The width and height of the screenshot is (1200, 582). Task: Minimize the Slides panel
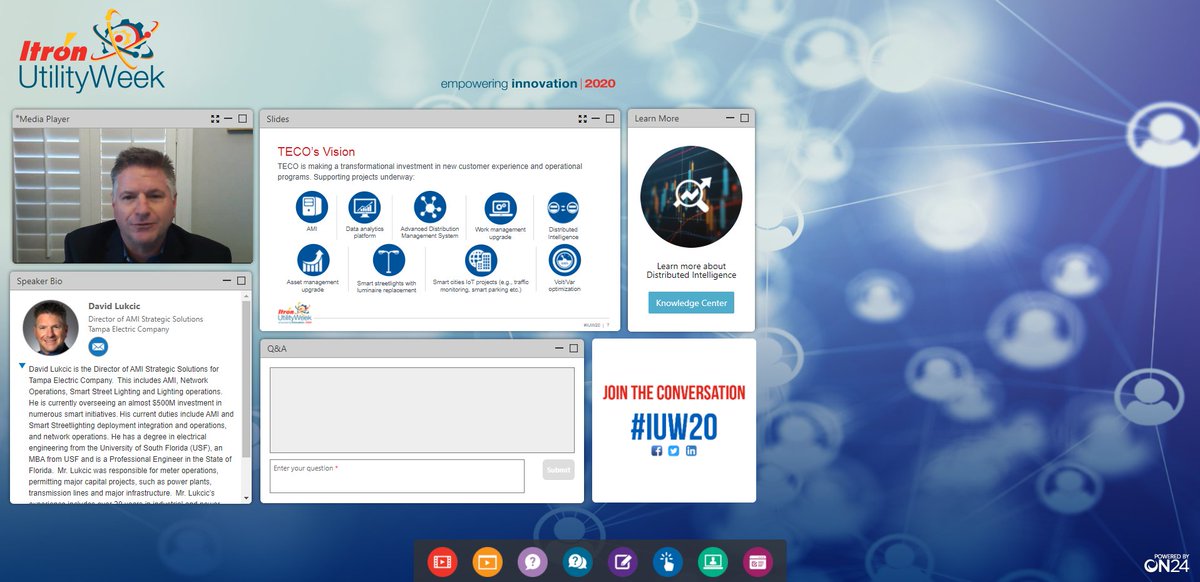596,118
